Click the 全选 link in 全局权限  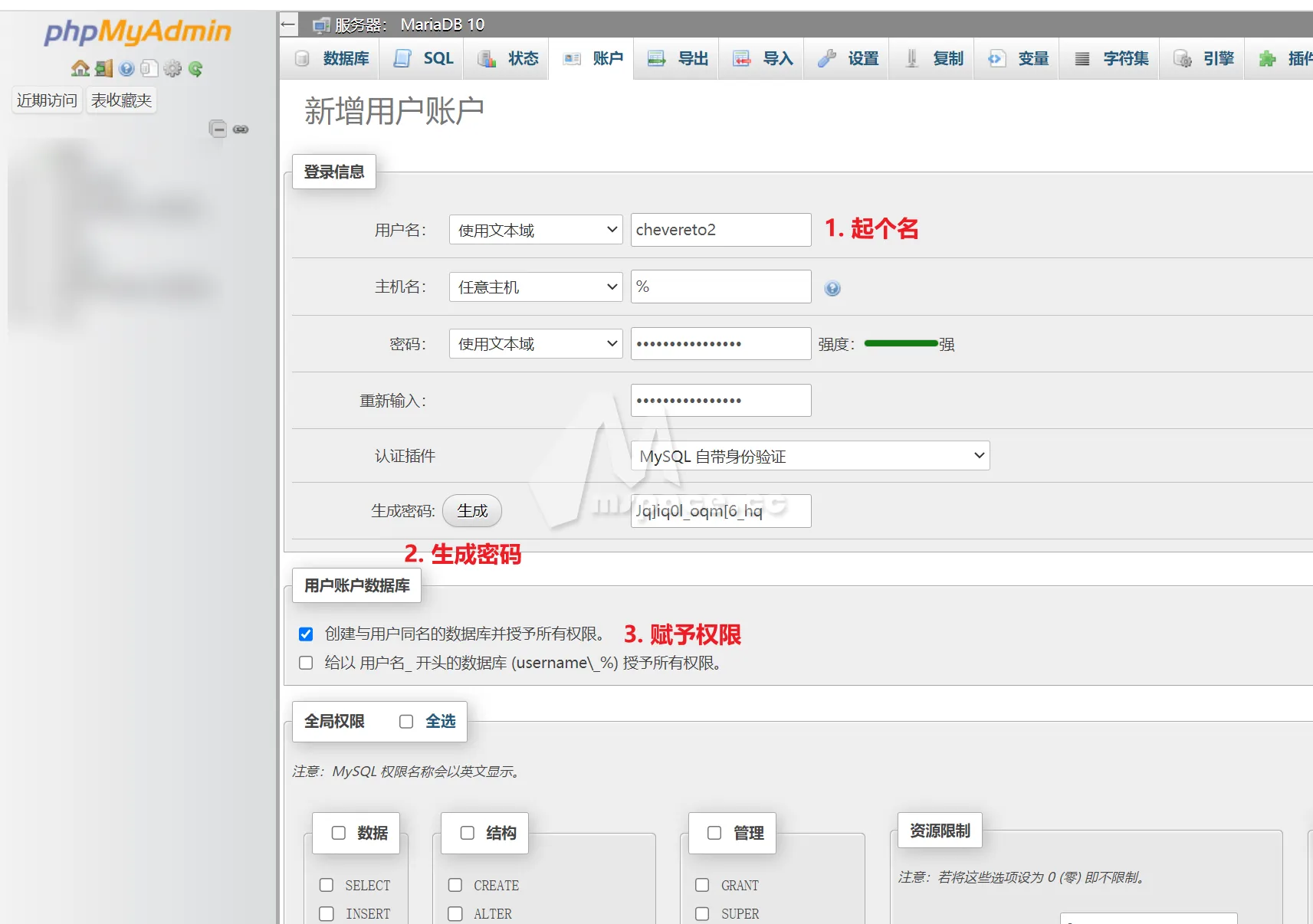coord(441,722)
